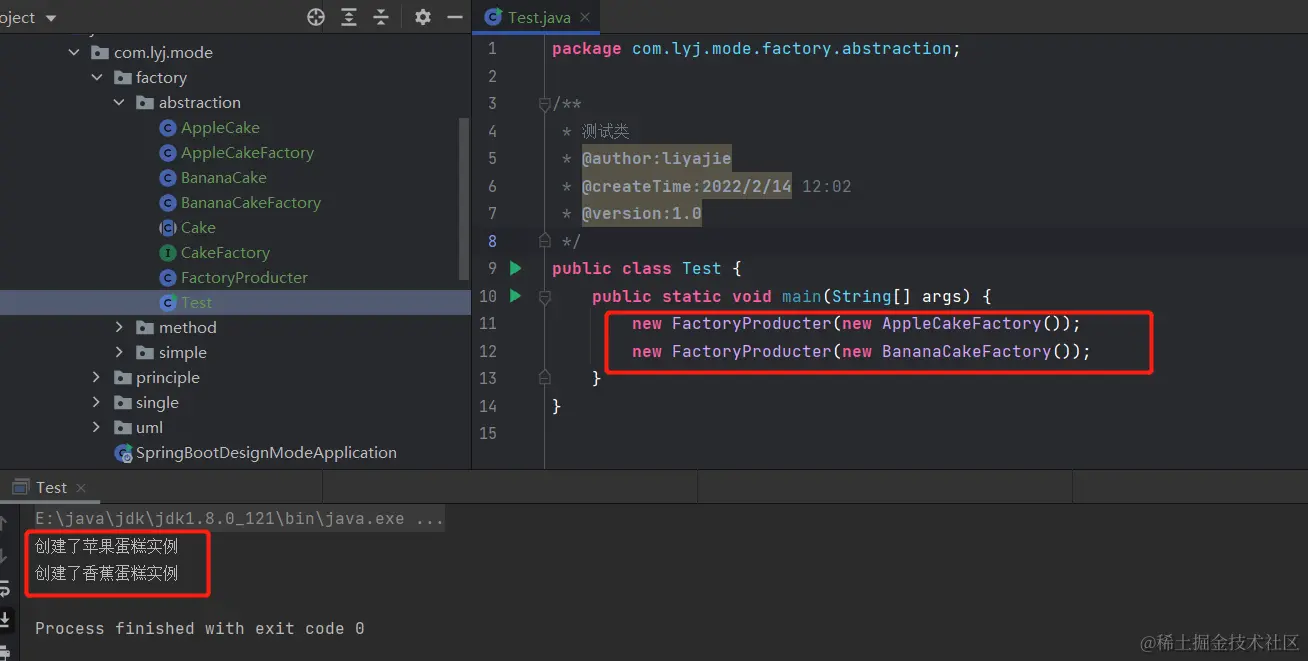Viewport: 1308px width, 661px height.
Task: Collapse the com.lyj.mode package
Action: coord(74,52)
